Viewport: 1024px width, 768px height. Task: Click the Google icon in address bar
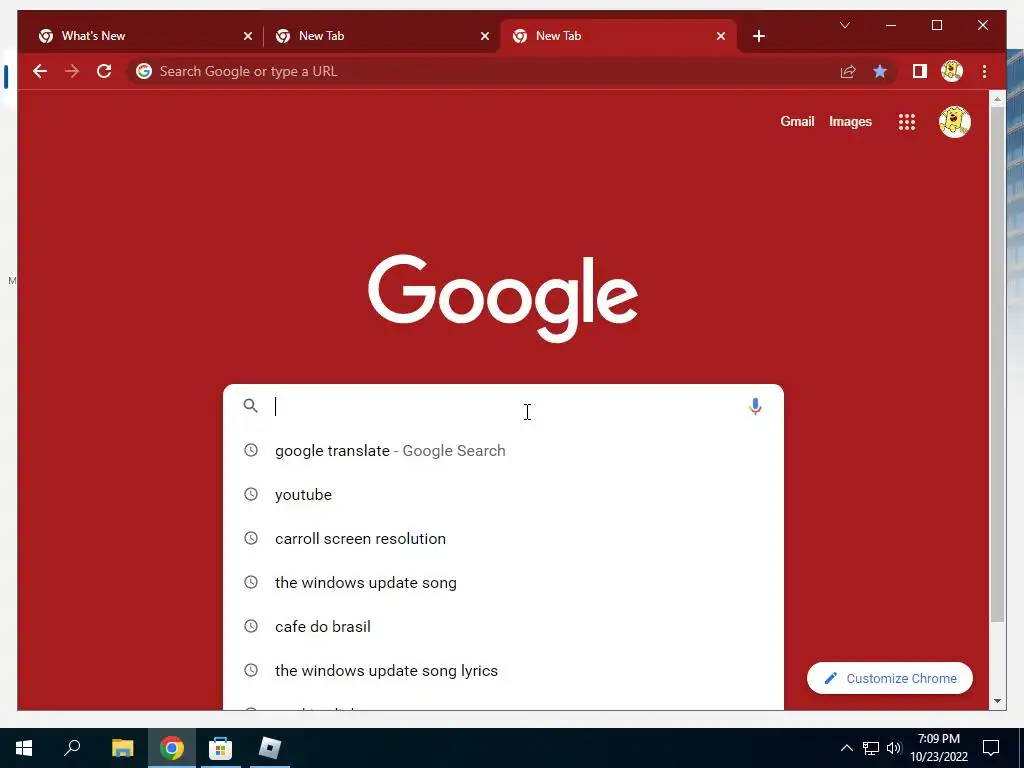144,71
